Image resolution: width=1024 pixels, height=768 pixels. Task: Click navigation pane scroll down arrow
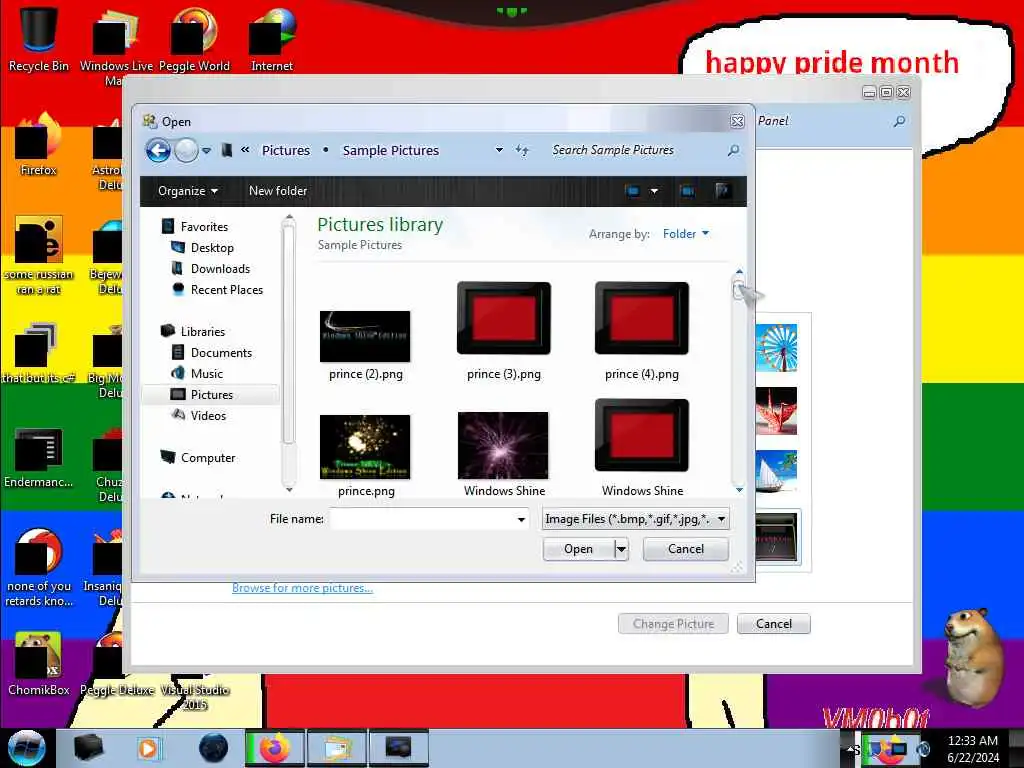(289, 489)
